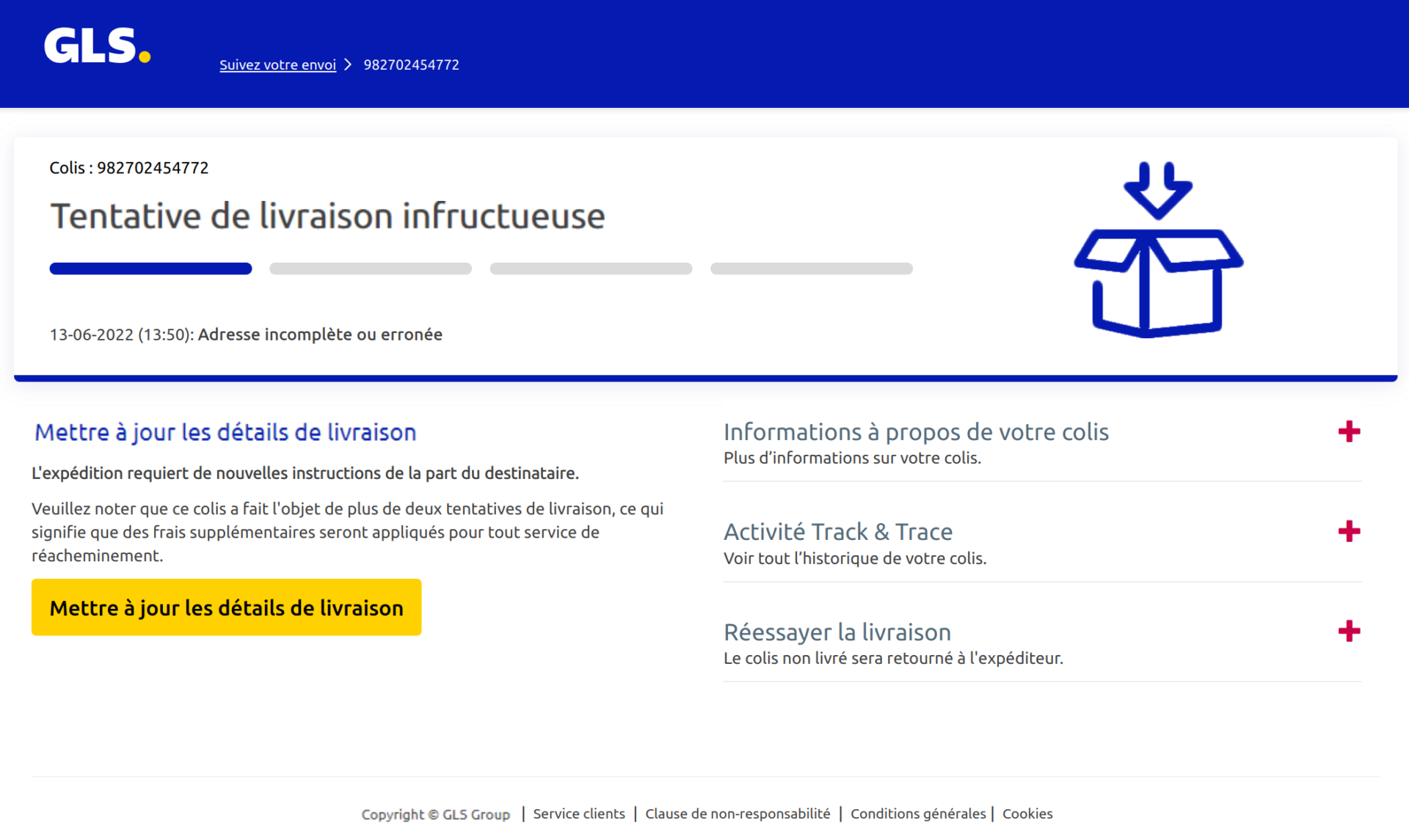Expand 'Activité Track & Trace' with the plus icon

(1349, 531)
